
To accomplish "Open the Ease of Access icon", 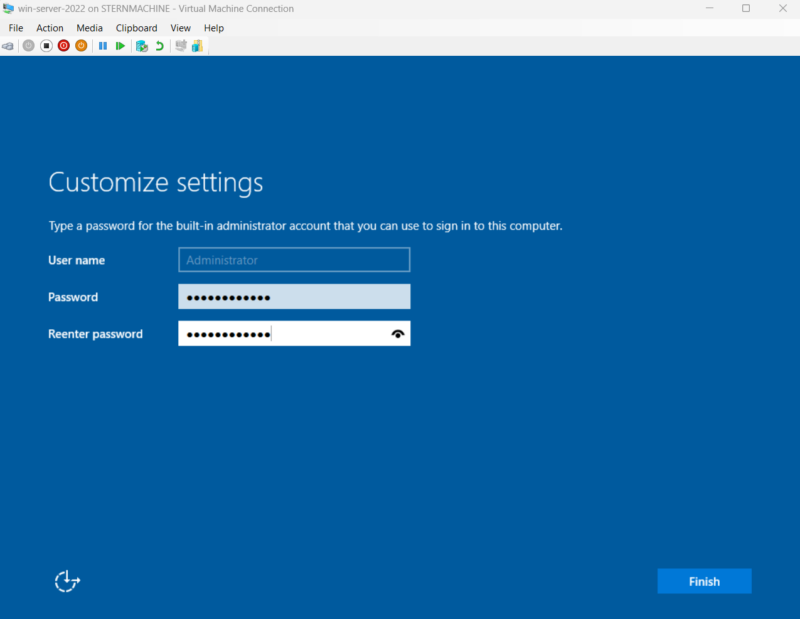I will (67, 581).
